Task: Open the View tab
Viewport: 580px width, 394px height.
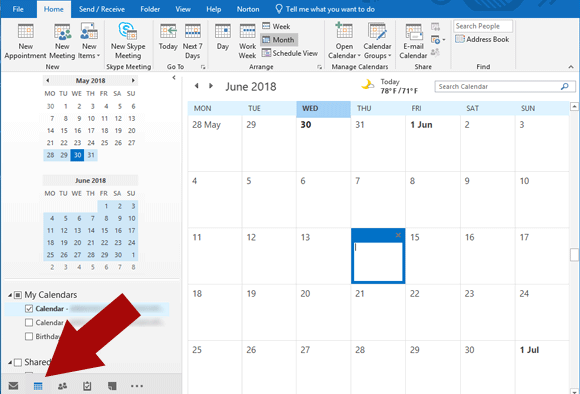Action: [x=183, y=9]
